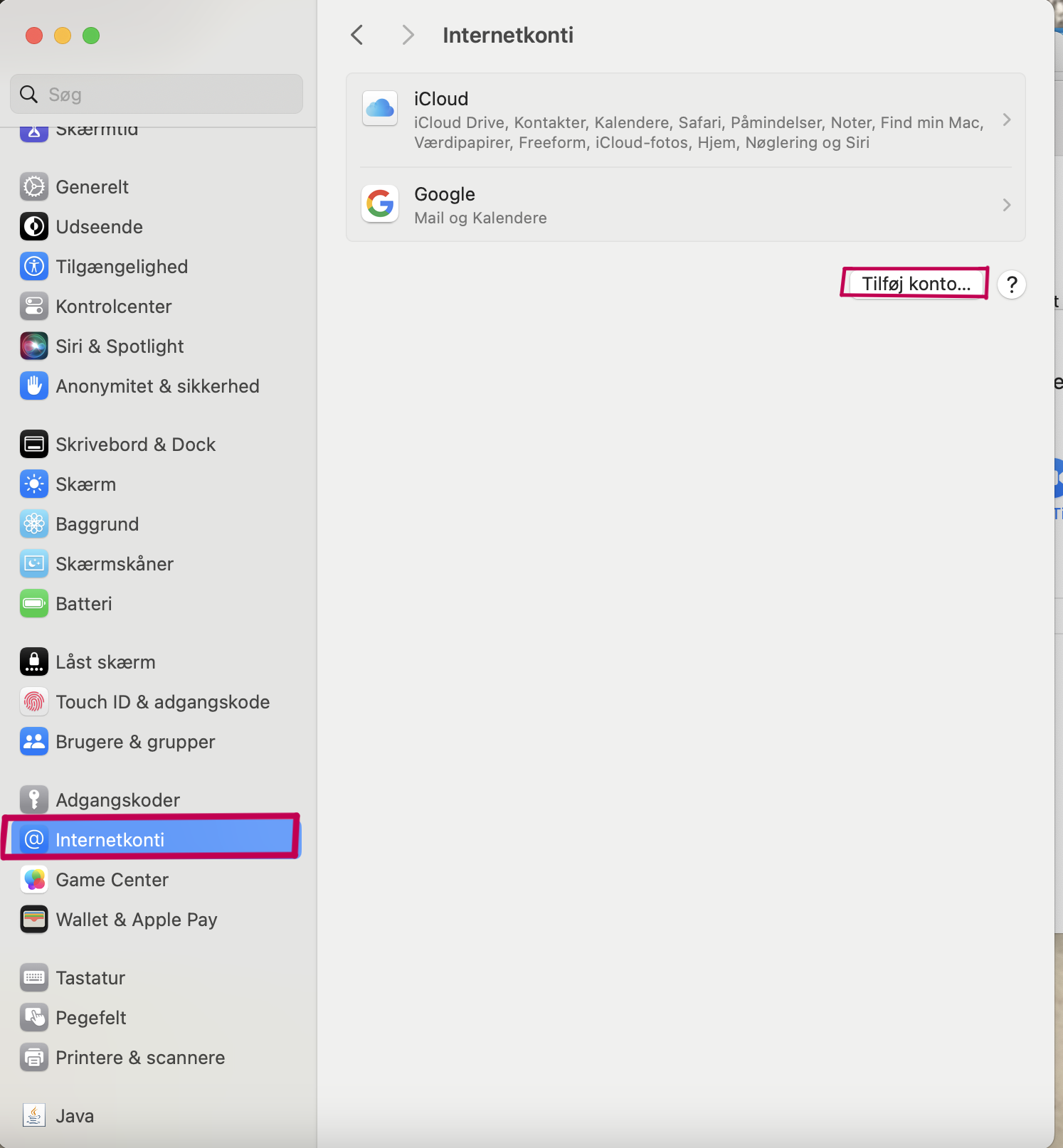
Task: Click the Internetkonti page title
Action: 508,35
